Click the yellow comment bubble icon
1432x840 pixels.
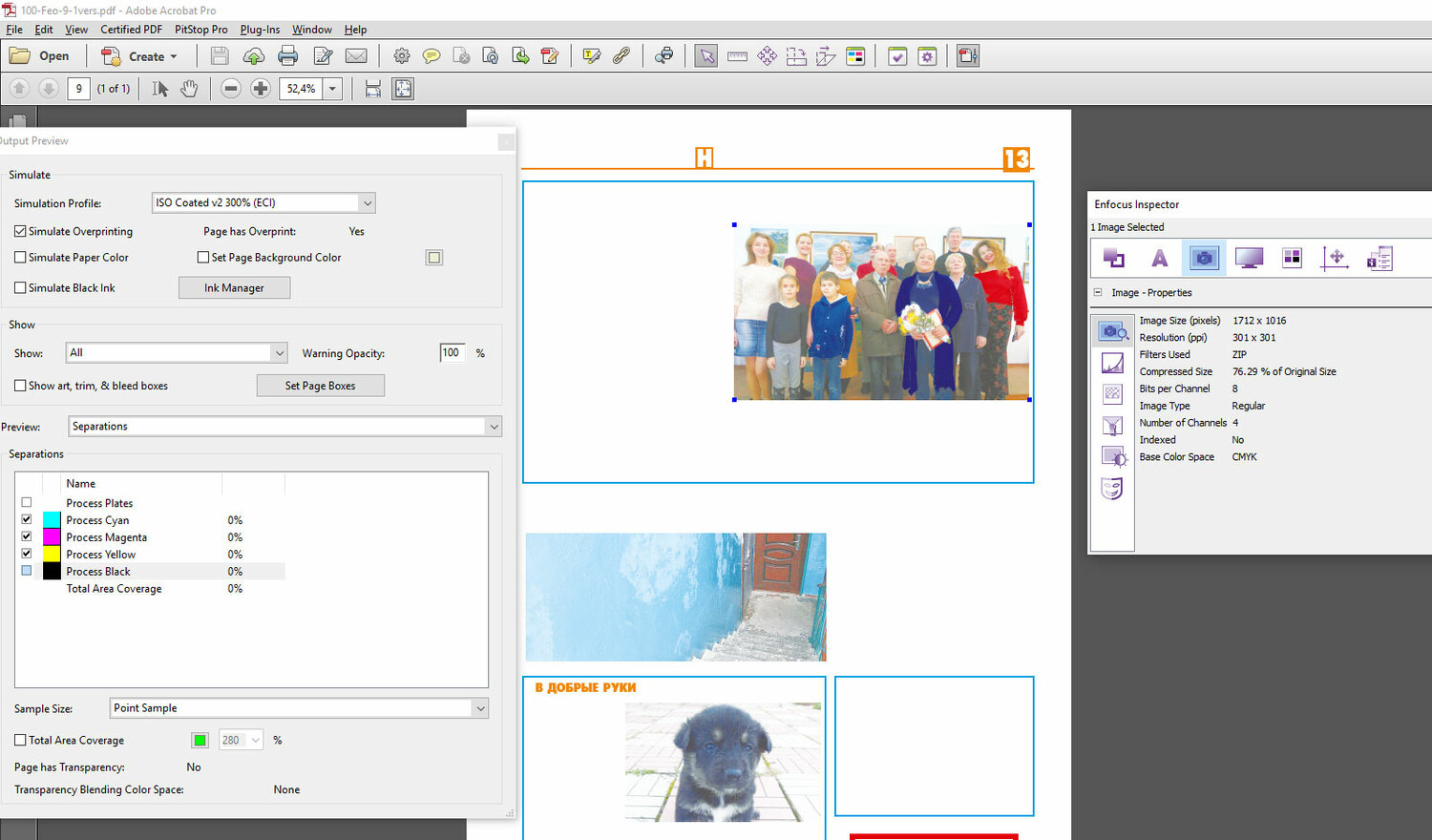click(432, 56)
